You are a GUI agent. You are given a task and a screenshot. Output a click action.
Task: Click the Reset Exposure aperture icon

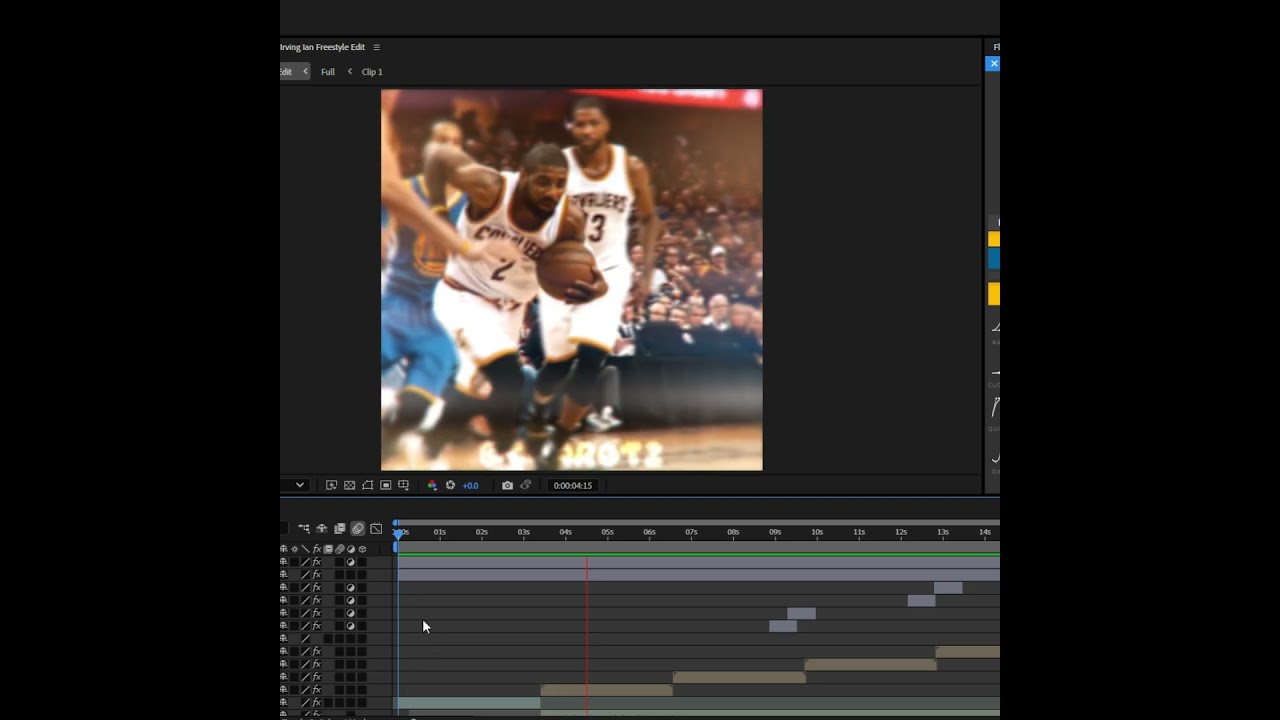(x=450, y=485)
